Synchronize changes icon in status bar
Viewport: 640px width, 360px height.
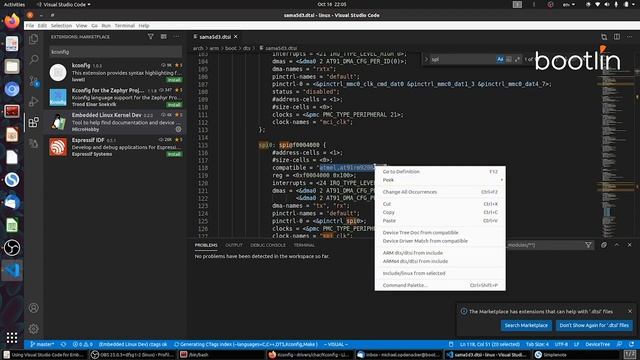63,344
